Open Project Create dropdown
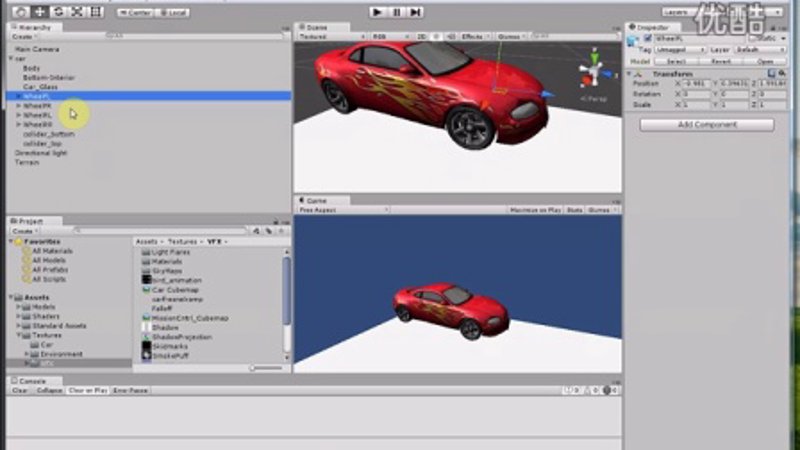Screen dimensions: 800x450 pos(23,231)
